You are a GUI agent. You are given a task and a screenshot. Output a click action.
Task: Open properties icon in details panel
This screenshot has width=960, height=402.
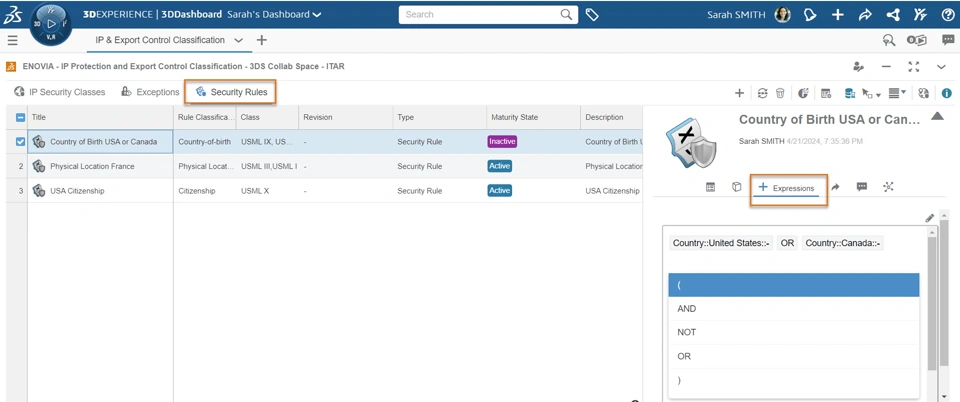710,187
